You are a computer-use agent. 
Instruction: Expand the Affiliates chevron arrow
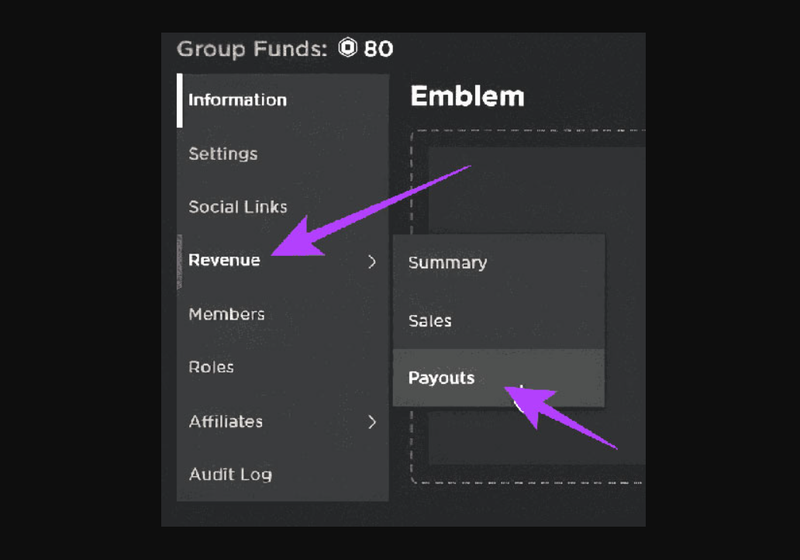point(372,422)
